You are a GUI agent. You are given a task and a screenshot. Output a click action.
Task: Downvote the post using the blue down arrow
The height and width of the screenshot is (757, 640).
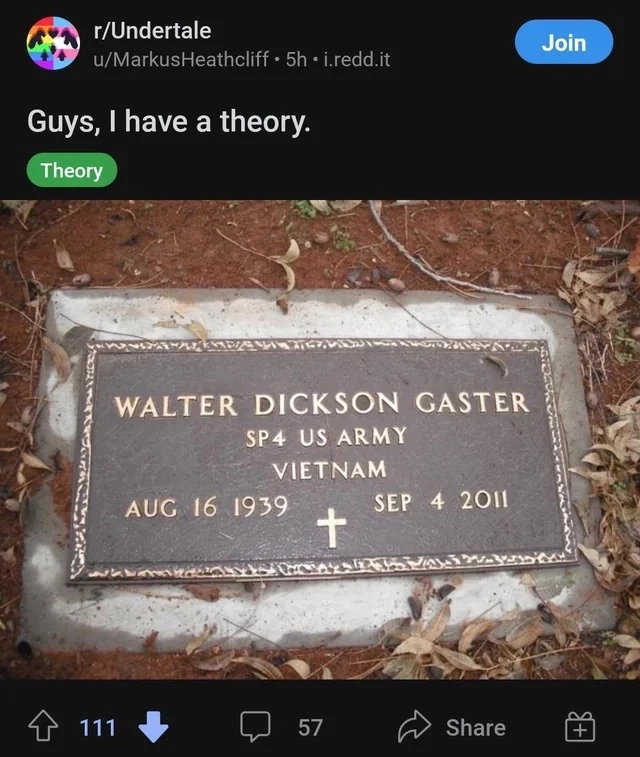tap(153, 726)
